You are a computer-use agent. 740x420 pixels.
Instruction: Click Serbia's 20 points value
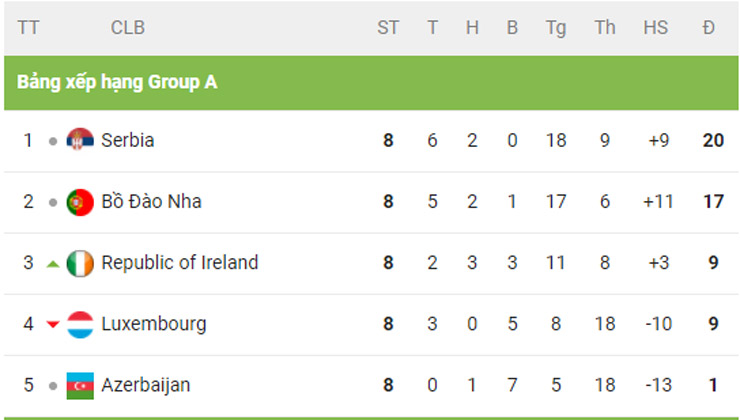click(712, 141)
